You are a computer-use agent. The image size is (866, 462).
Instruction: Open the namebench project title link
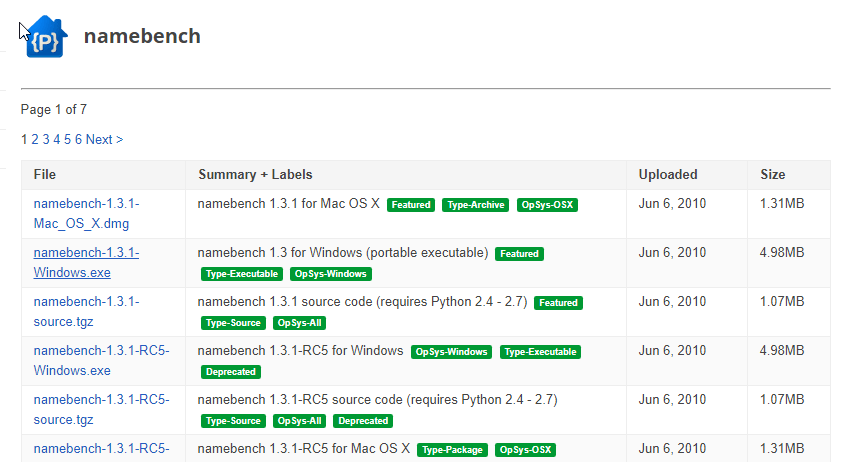(142, 36)
